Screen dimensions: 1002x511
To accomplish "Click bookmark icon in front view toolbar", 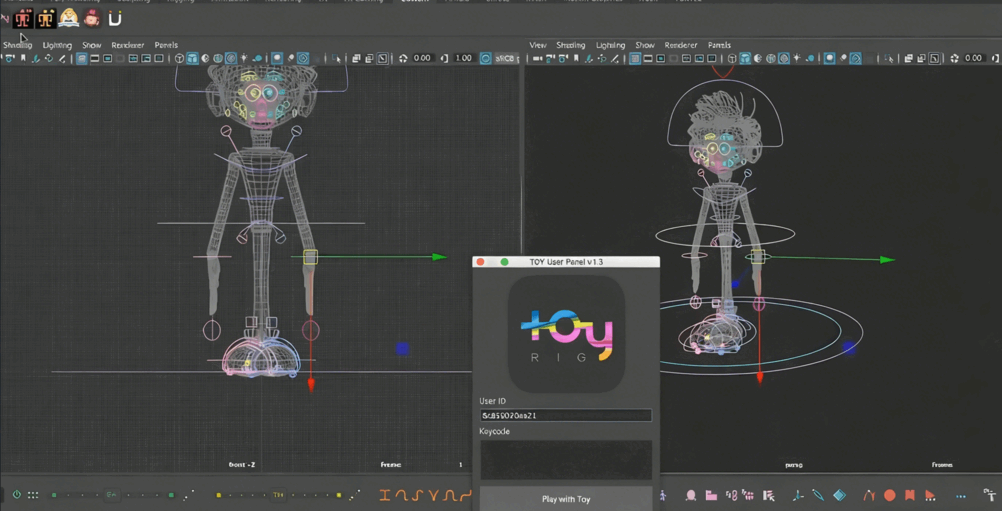I will tap(23, 58).
